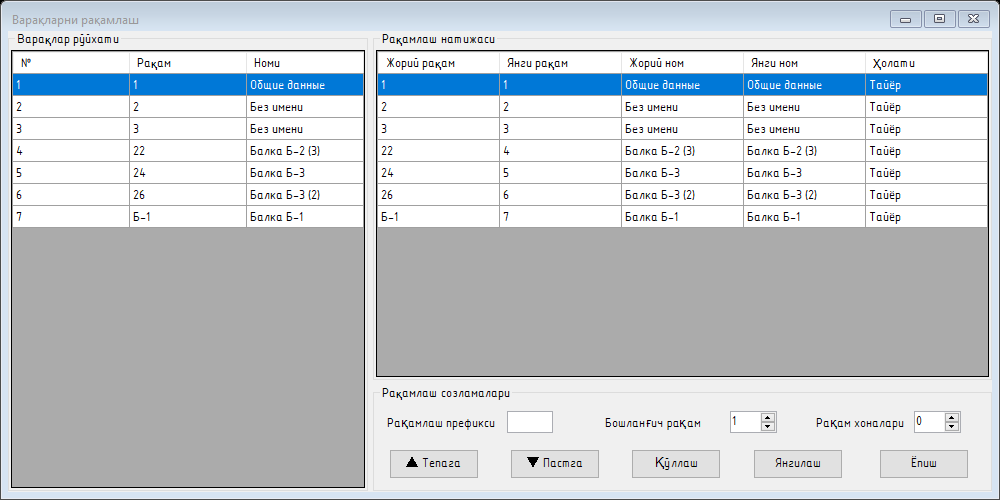Screen dimensions: 1000x500
Task: Maximize the Варақларни рақамлаш window
Action: (939, 19)
